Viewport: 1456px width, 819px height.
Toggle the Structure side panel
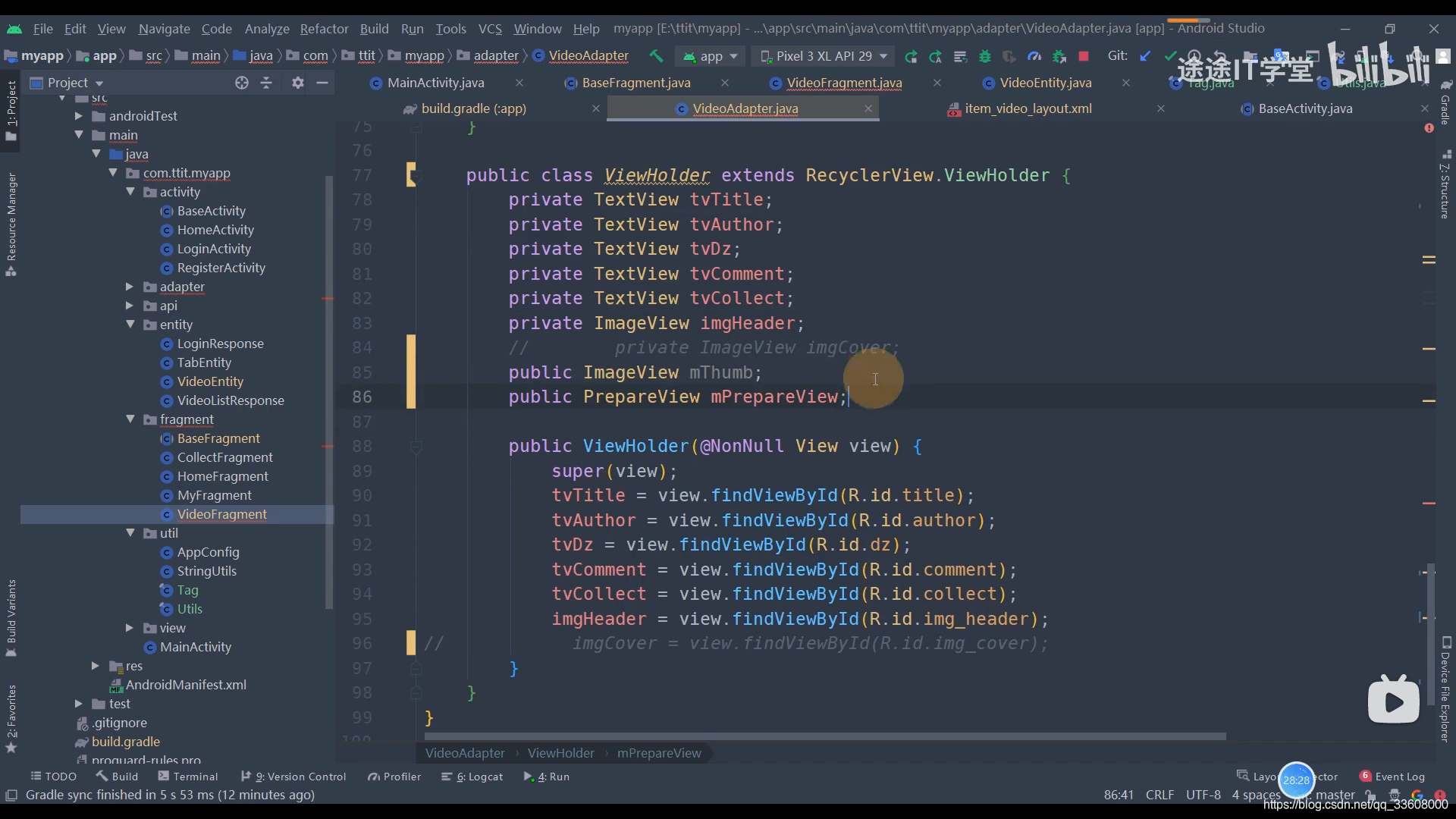pyautogui.click(x=1445, y=186)
